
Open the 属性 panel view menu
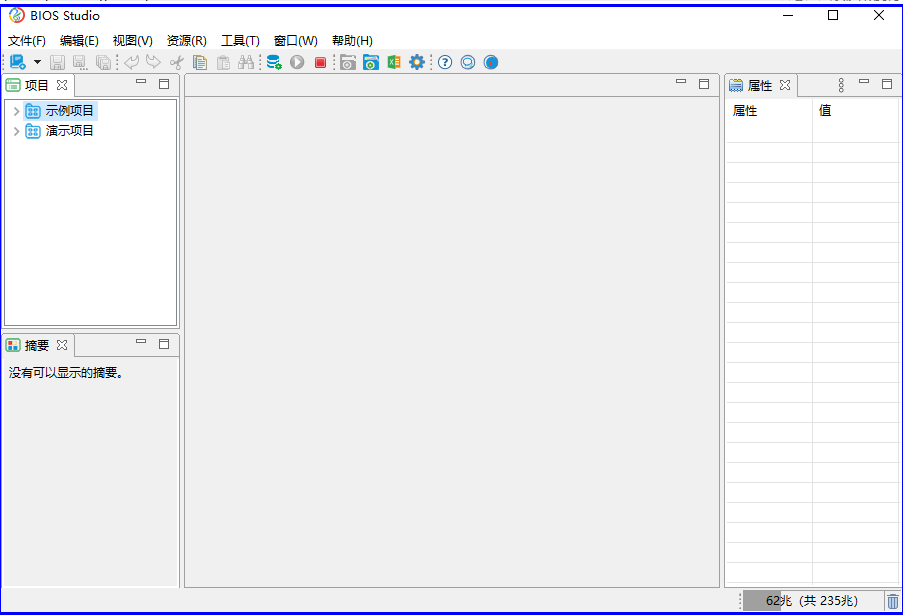841,85
